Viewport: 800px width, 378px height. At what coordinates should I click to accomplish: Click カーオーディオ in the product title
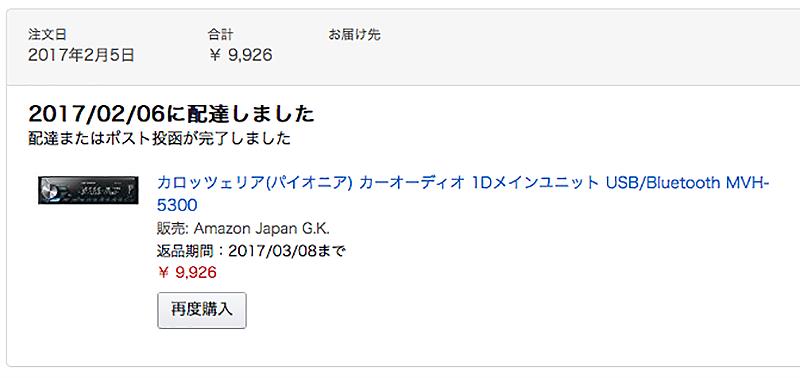coord(412,183)
